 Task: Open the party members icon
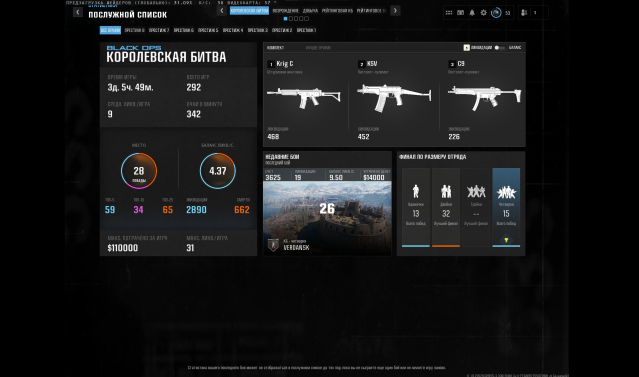524,13
